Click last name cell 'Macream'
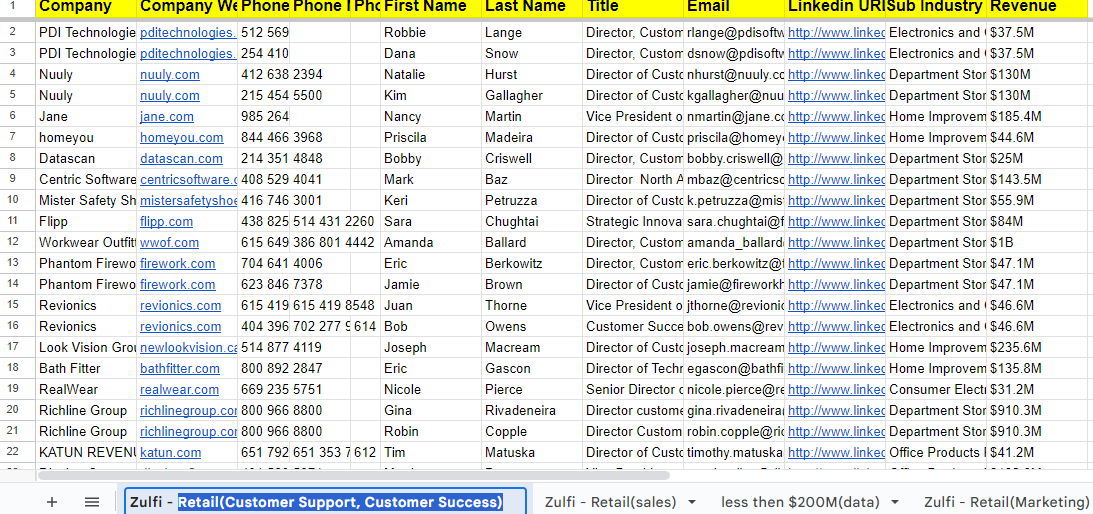This screenshot has width=1093, height=514. coord(532,347)
